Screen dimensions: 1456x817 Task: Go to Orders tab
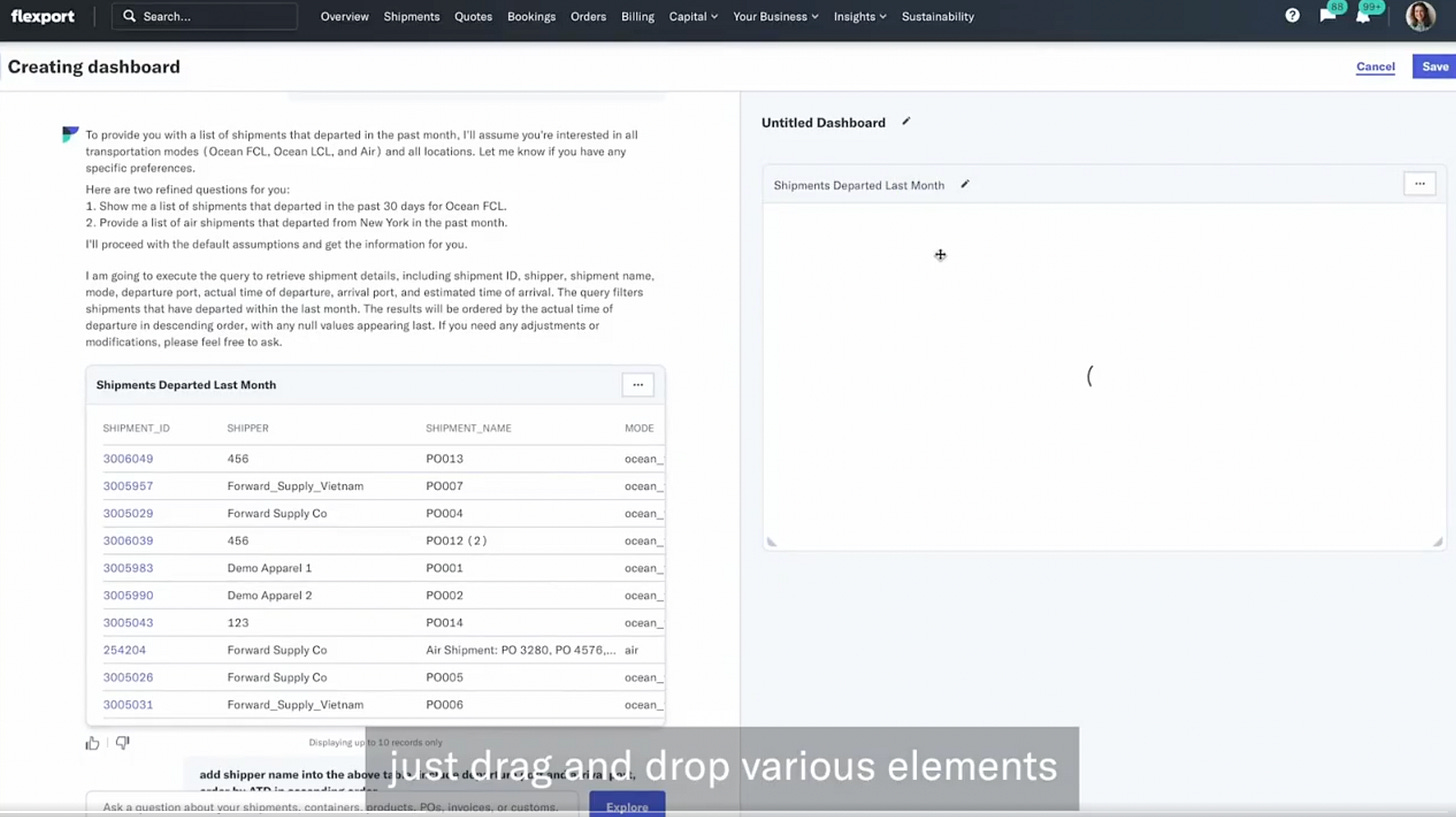pos(588,16)
